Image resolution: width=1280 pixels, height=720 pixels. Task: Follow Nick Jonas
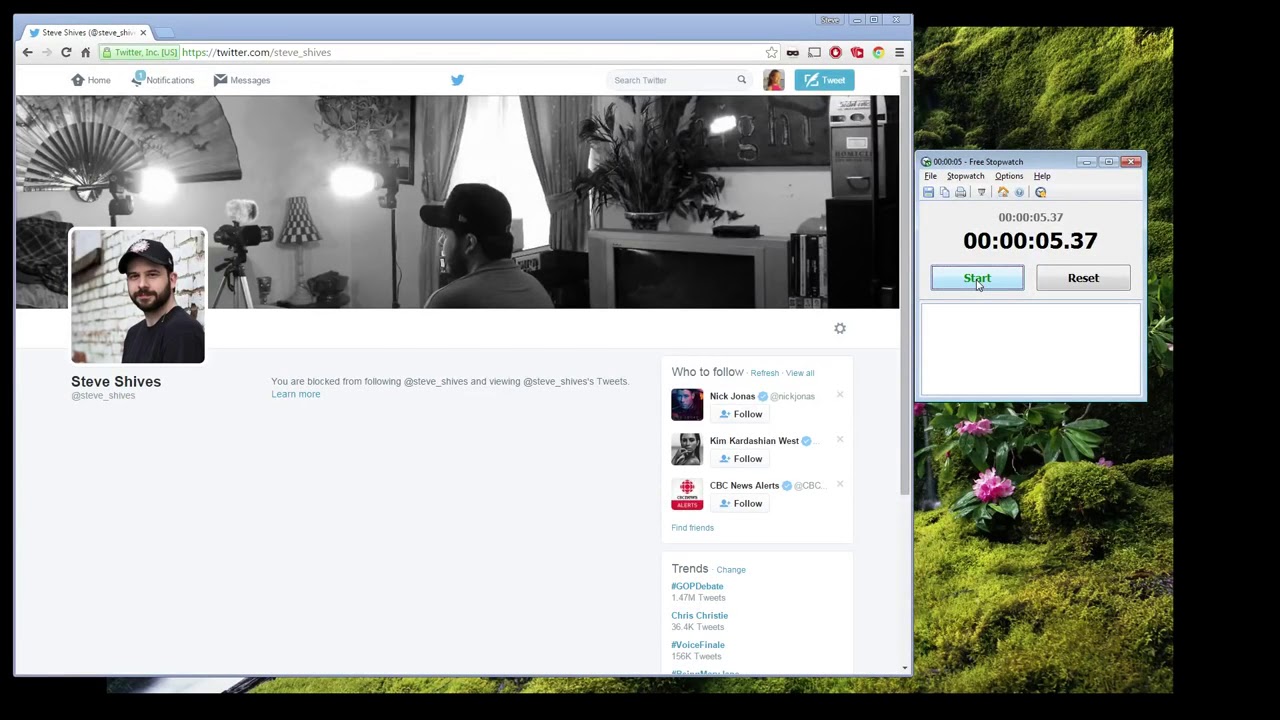[x=740, y=414]
